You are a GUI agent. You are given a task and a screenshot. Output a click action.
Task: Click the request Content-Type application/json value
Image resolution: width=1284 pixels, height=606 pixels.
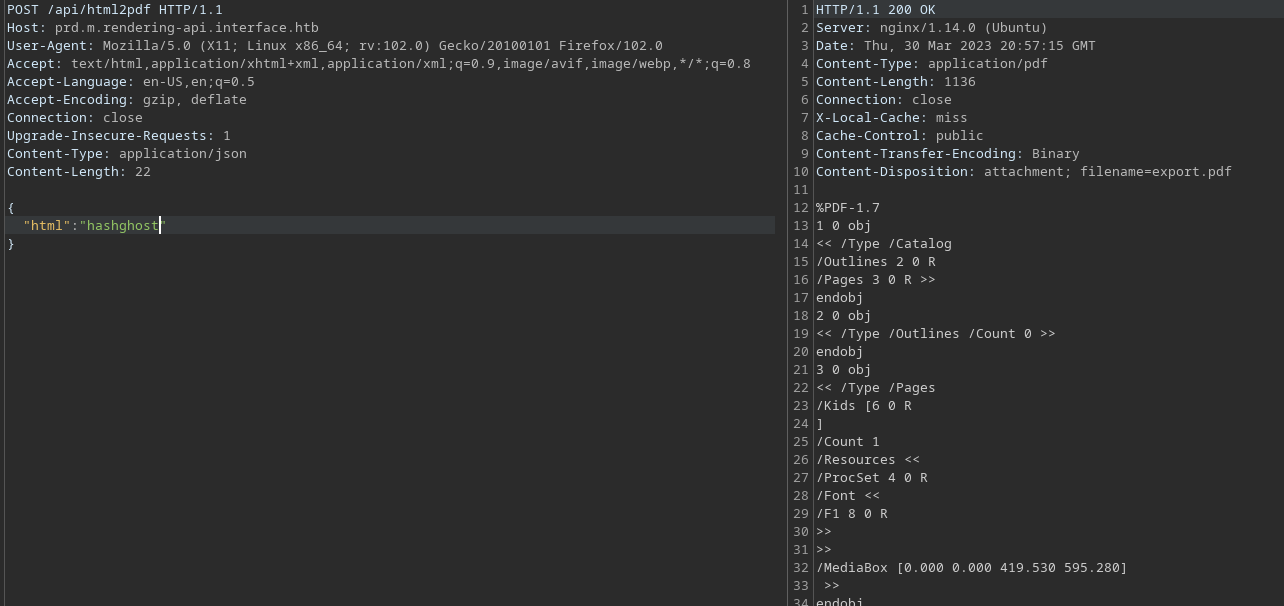coord(182,154)
